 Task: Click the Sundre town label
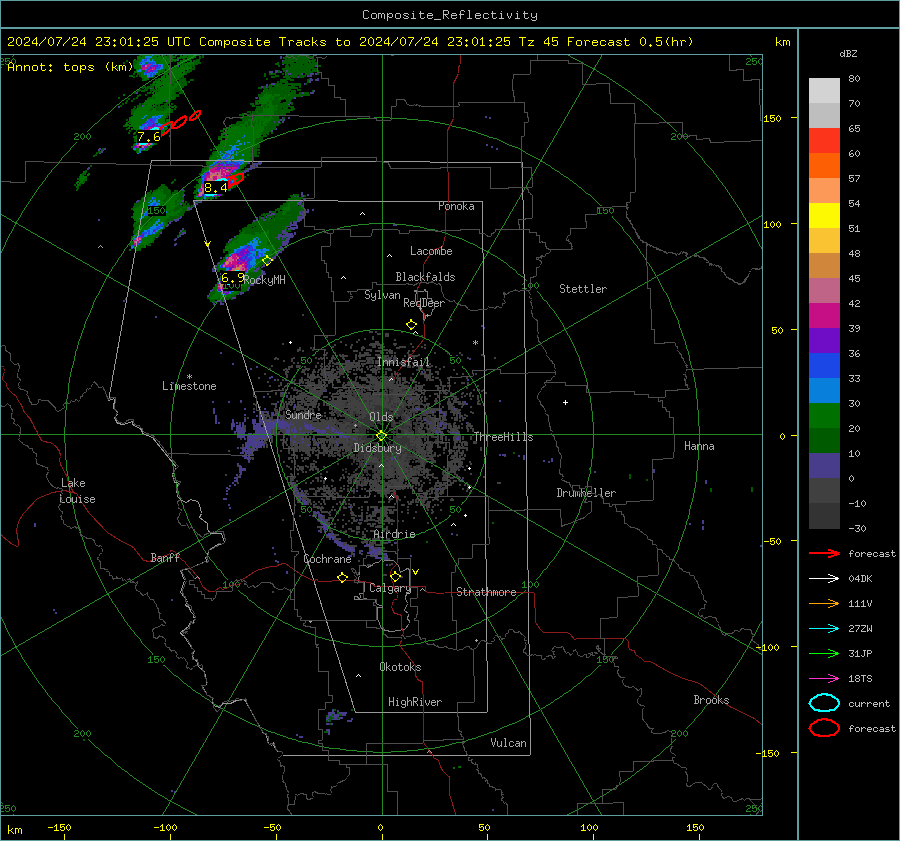pyautogui.click(x=303, y=414)
